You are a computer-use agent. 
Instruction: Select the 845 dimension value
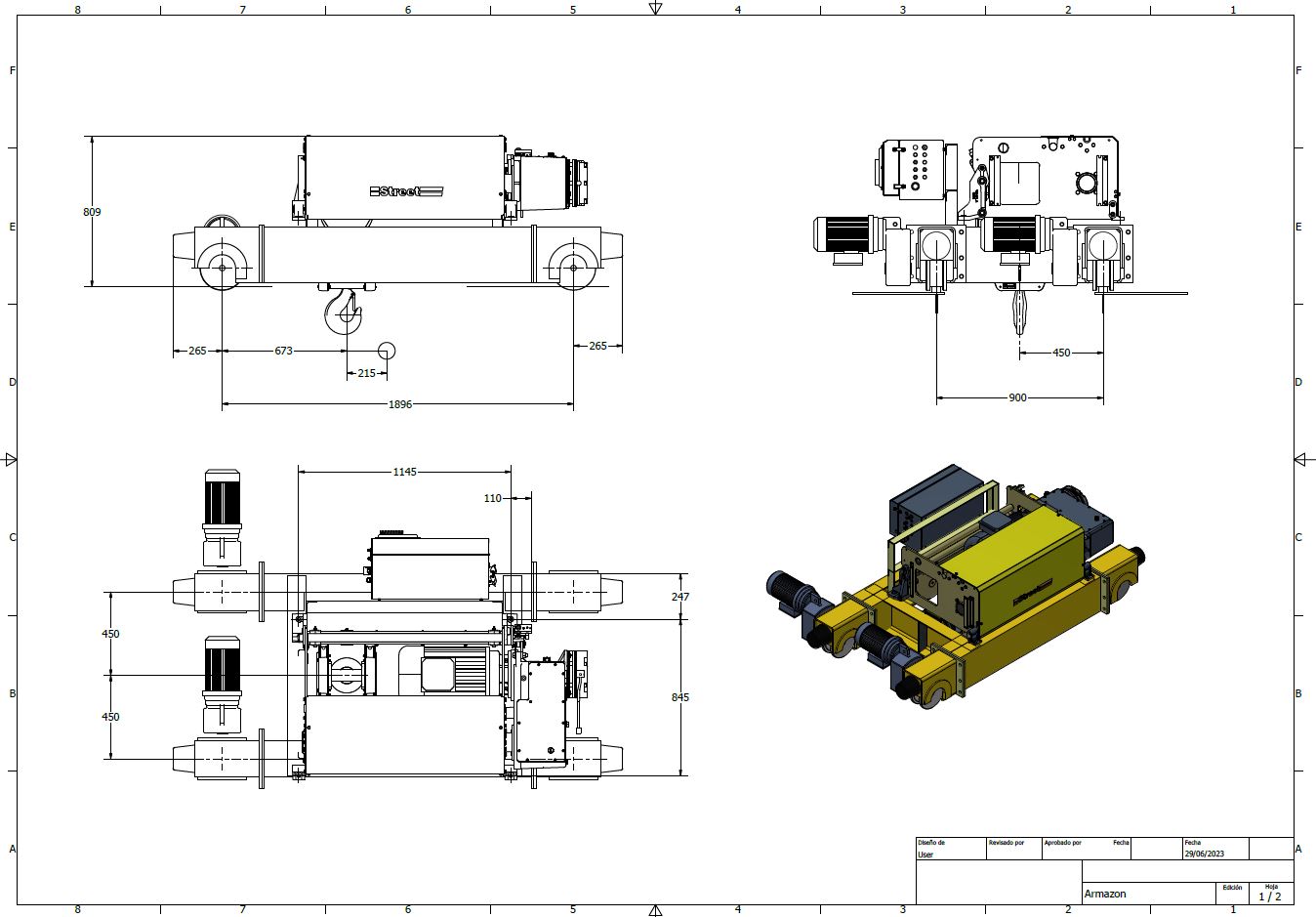680,697
